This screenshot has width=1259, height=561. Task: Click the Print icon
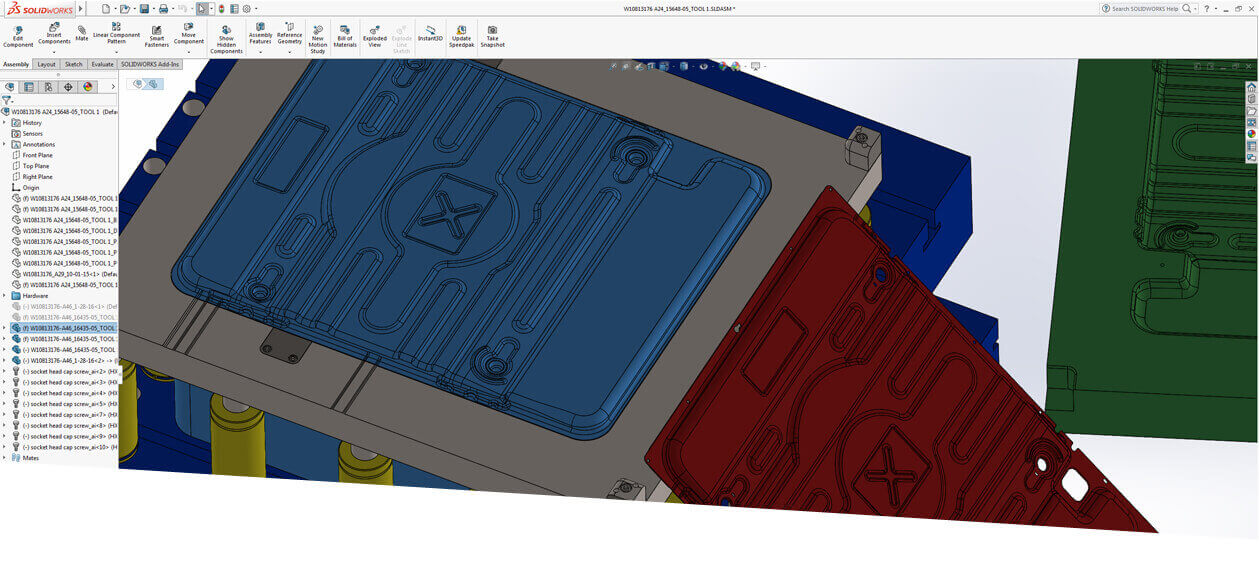[163, 8]
